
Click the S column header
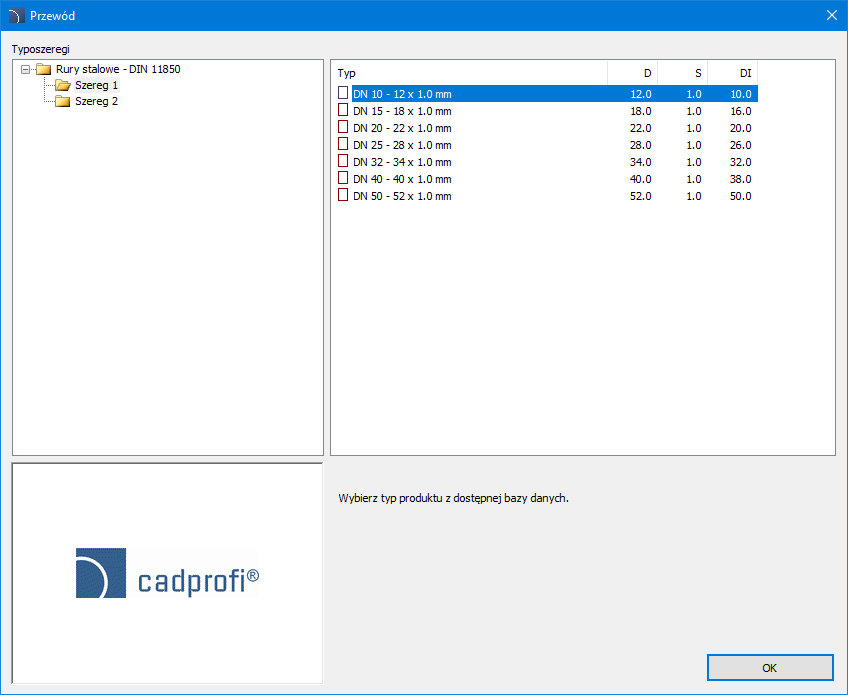click(682, 73)
